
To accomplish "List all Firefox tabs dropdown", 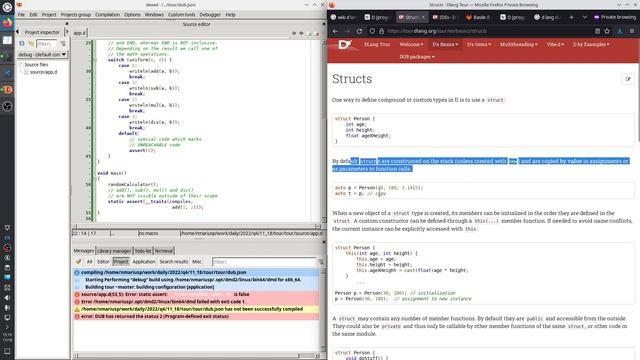I will 584,17.
